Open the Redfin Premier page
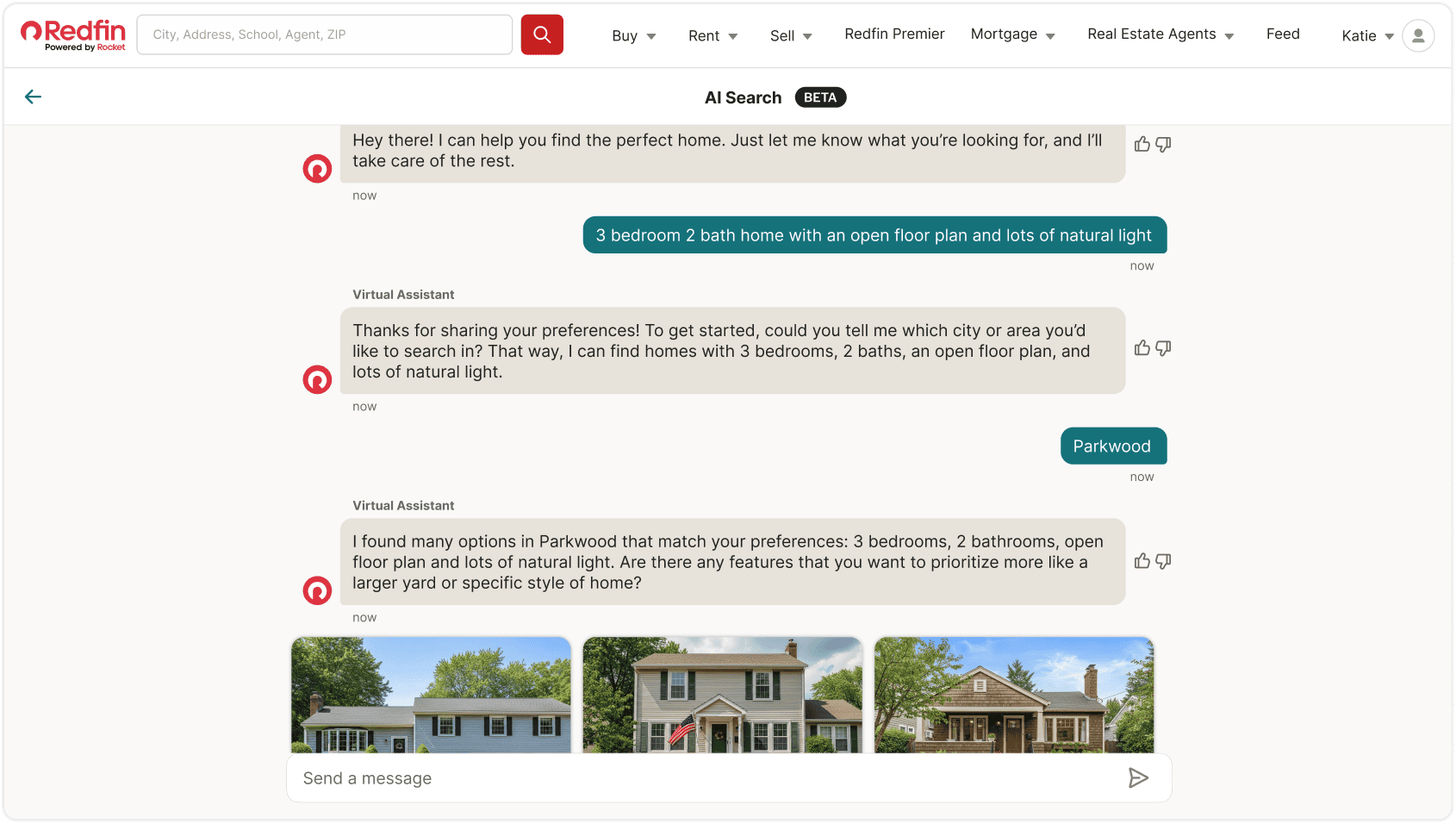This screenshot has width=1456, height=824. click(x=894, y=34)
